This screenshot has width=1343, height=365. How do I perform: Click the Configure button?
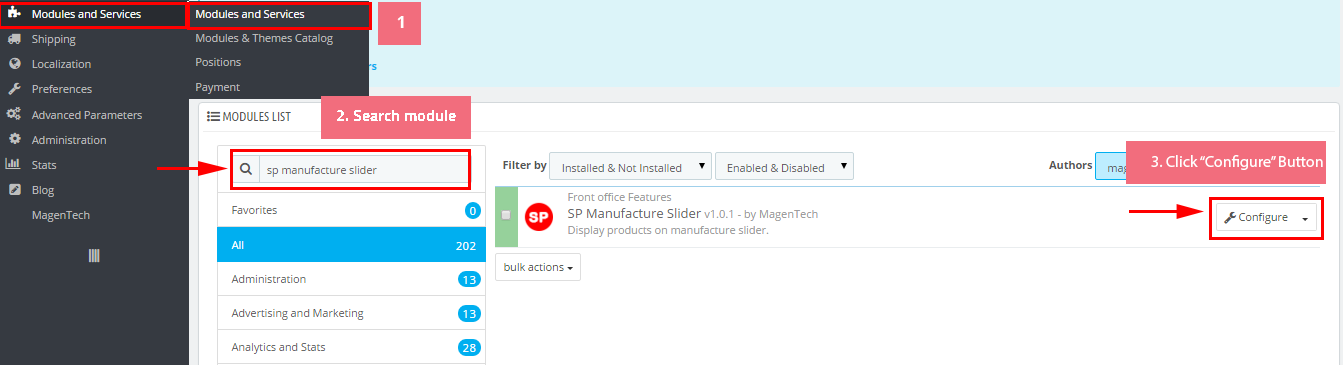click(1256, 218)
